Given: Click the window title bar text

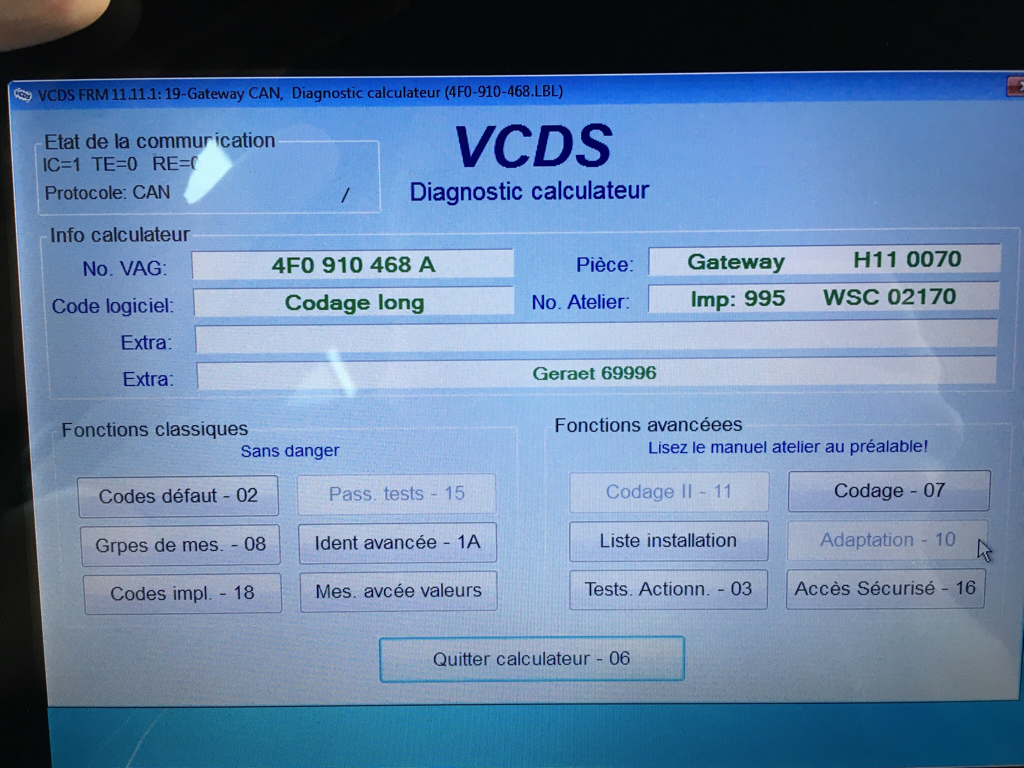Looking at the screenshot, I should (x=300, y=93).
